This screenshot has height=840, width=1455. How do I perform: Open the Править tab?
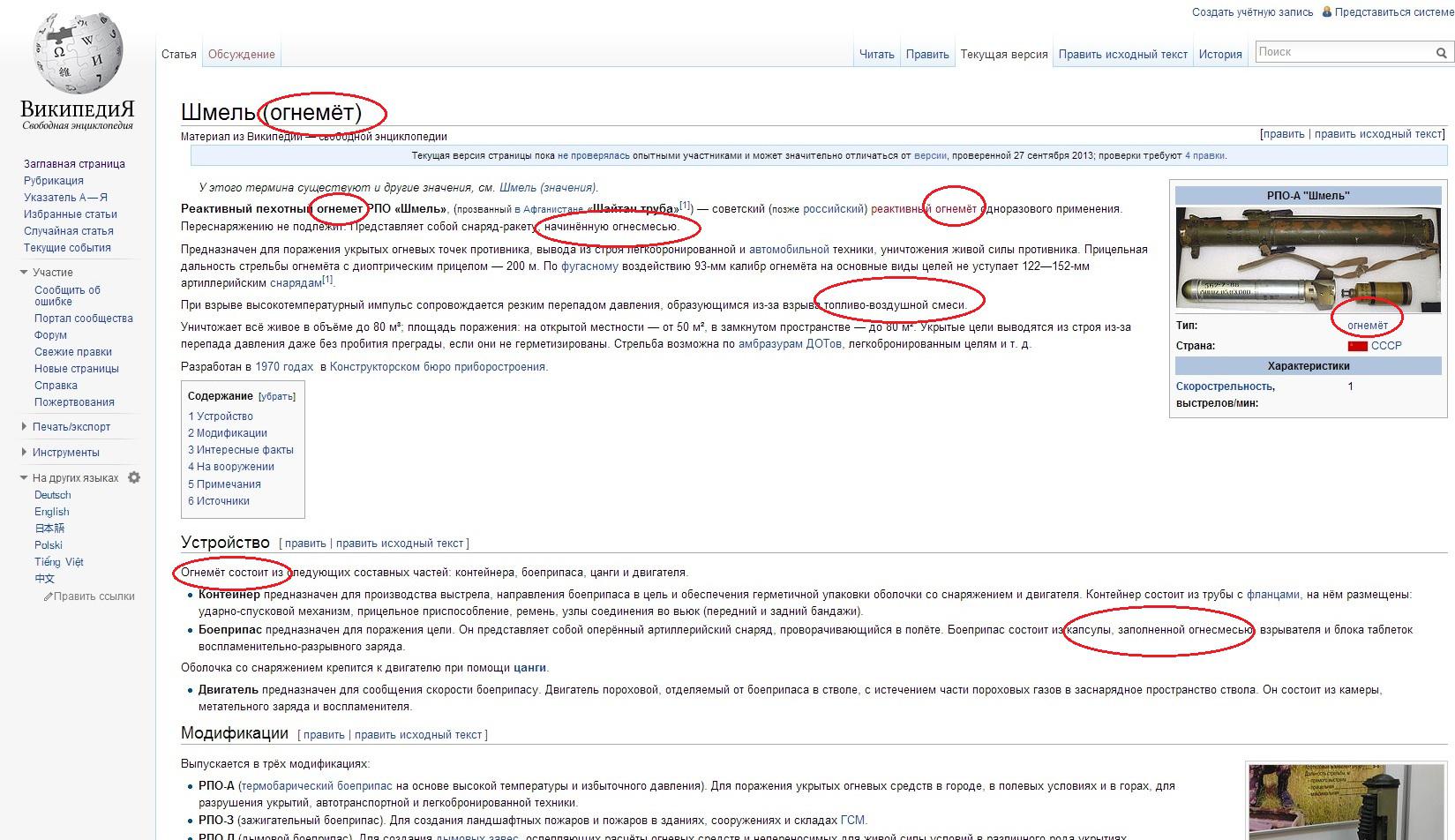927,55
